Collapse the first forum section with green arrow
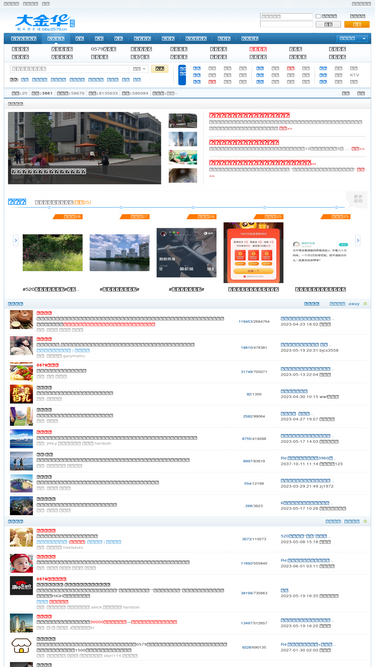Screen dimensions: 375x667 tap(365, 304)
